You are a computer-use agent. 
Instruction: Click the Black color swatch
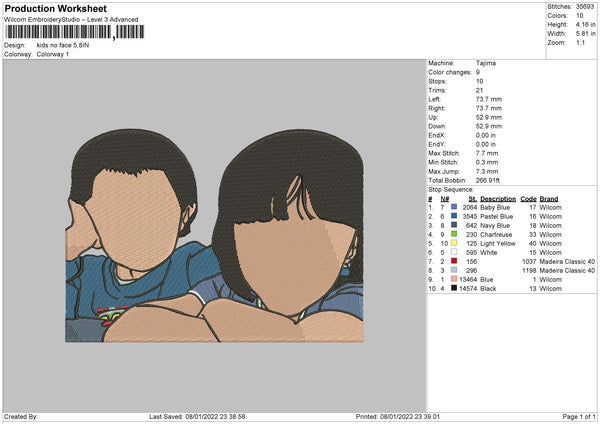point(454,288)
